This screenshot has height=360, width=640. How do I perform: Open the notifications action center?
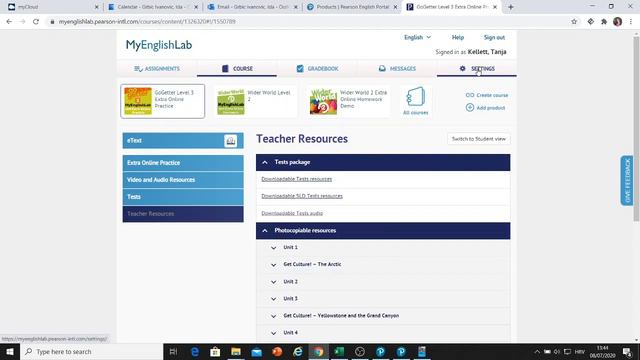[627, 351]
